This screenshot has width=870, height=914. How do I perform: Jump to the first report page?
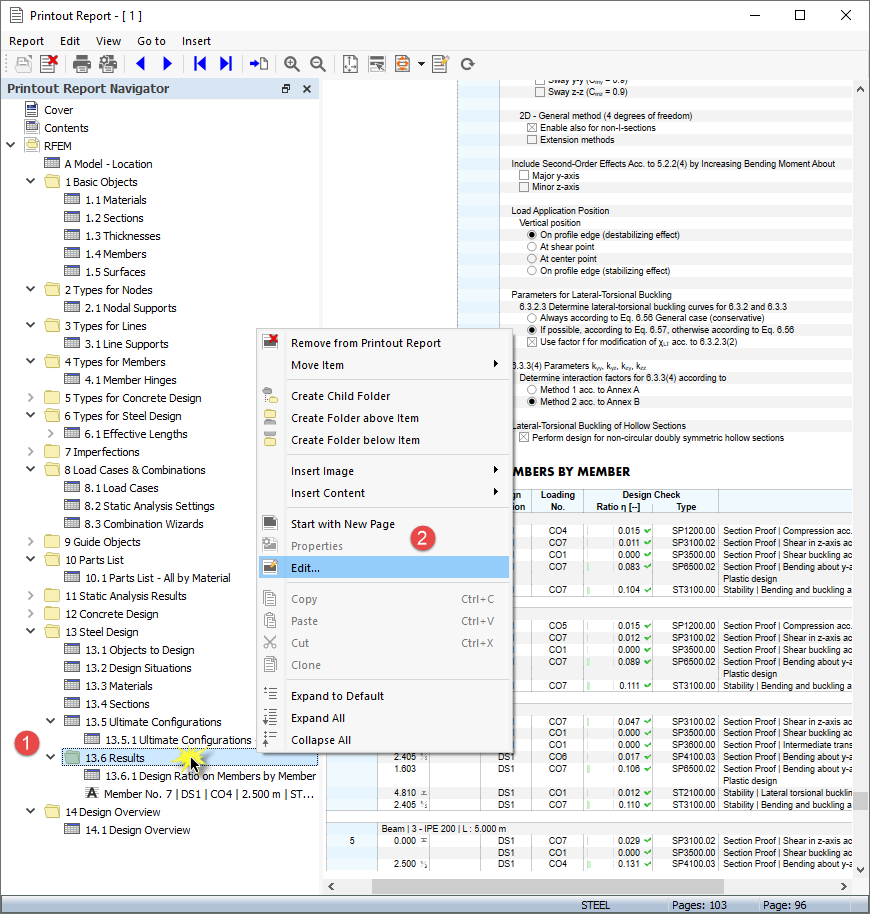[200, 64]
